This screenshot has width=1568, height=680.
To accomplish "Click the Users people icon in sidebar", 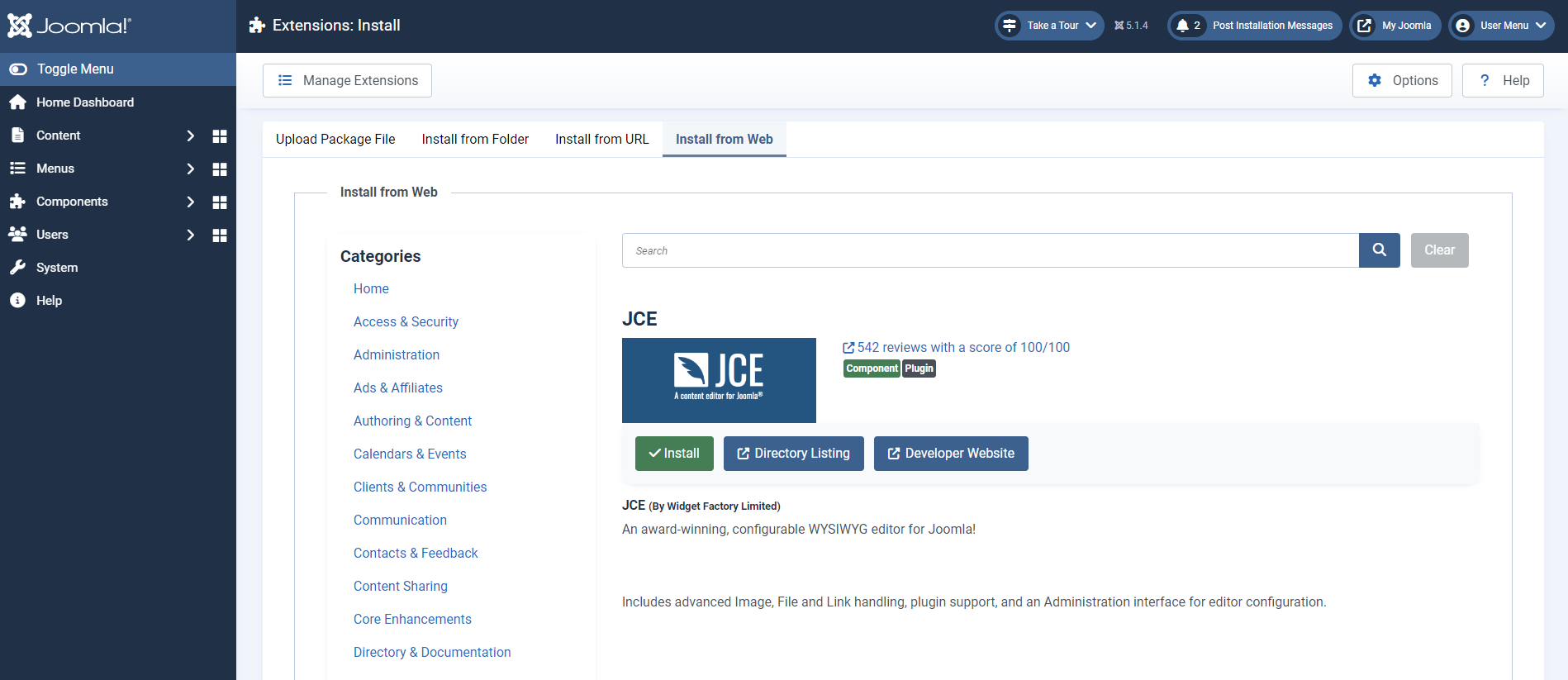I will [x=17, y=235].
